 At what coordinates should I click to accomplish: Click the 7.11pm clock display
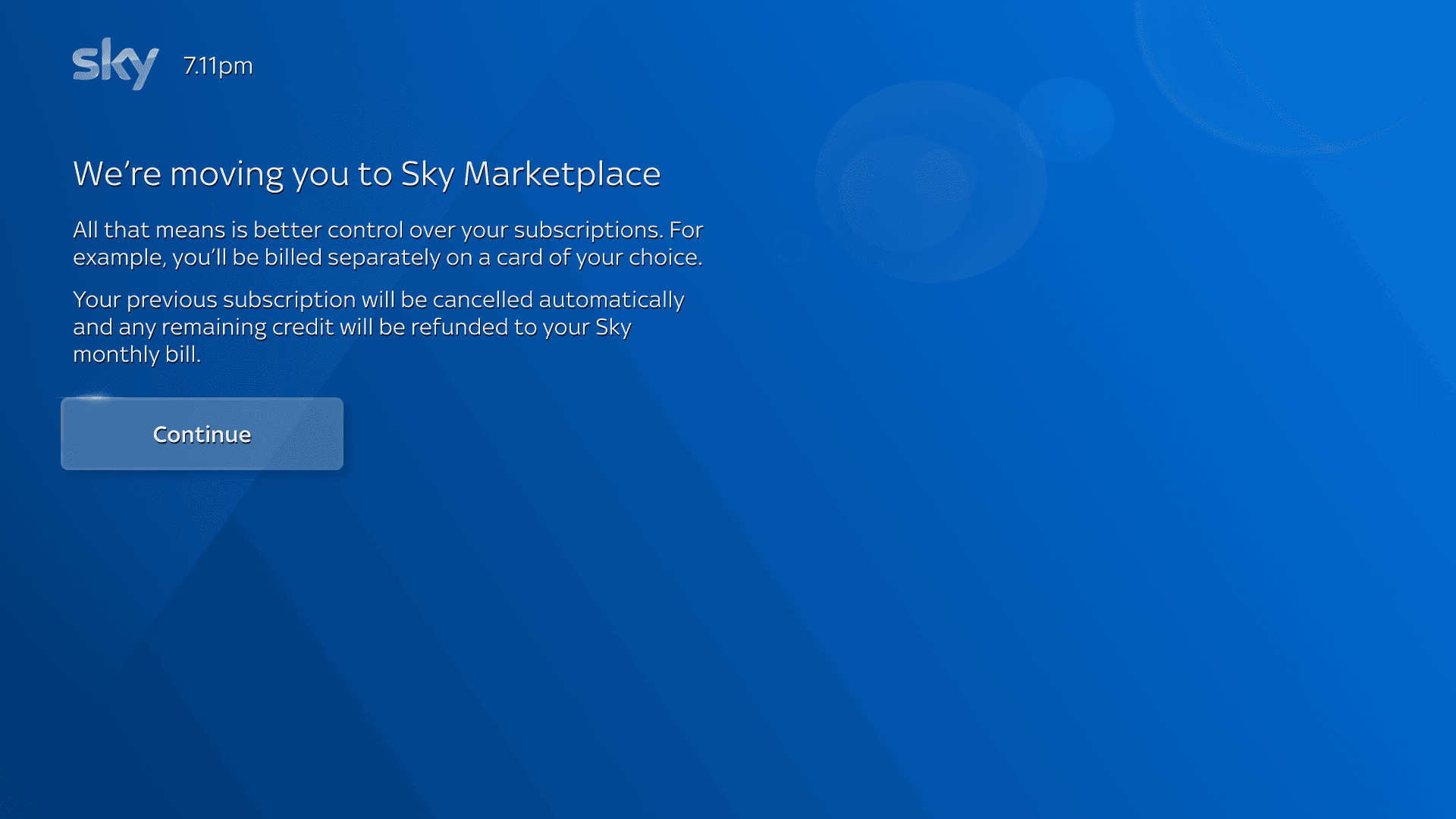coord(218,66)
